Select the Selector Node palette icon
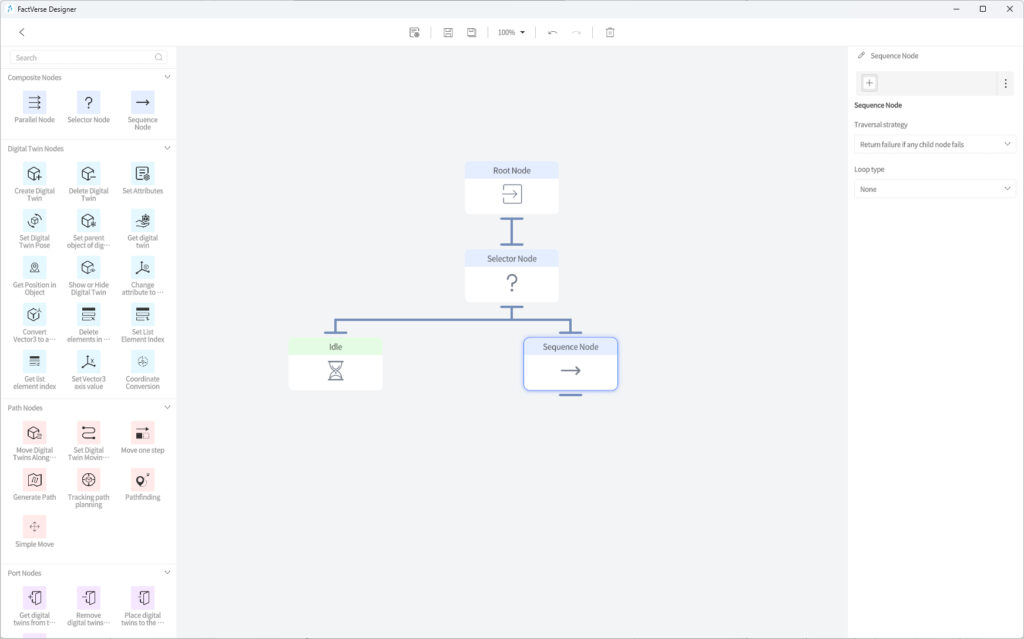Image resolution: width=1024 pixels, height=639 pixels. point(89,103)
